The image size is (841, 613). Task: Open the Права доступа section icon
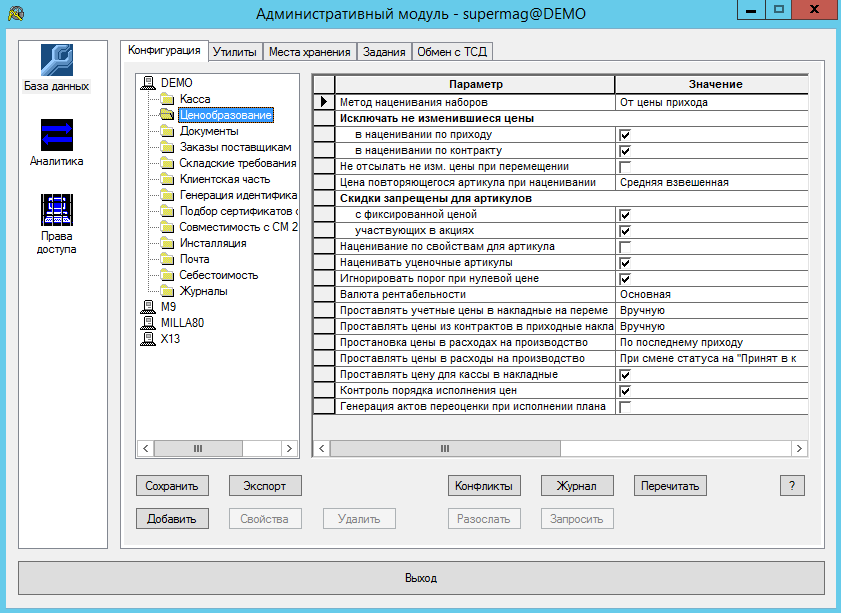56,210
